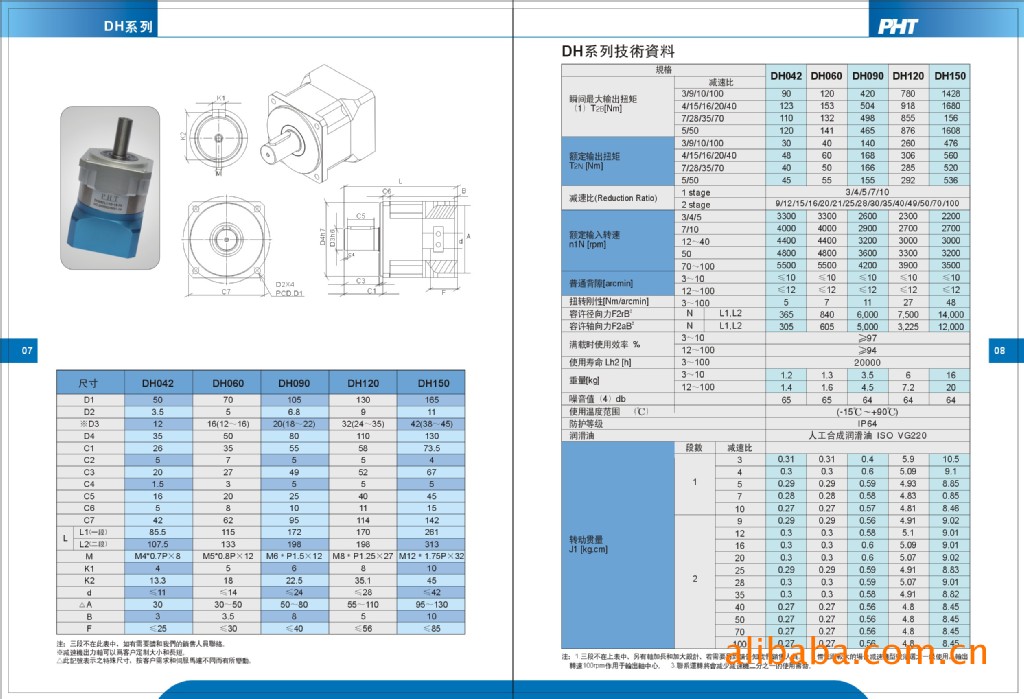Select the 尺寸 header in dimension table
Image resolution: width=1024 pixels, height=699 pixels.
89,383
